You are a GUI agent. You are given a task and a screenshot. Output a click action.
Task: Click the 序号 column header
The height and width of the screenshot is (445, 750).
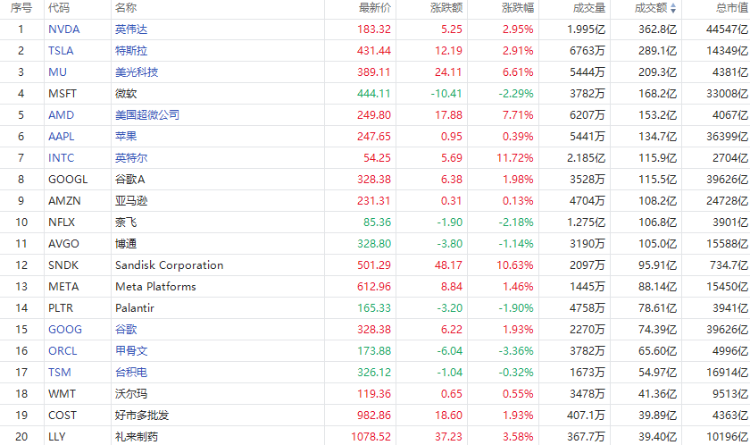tap(21, 8)
